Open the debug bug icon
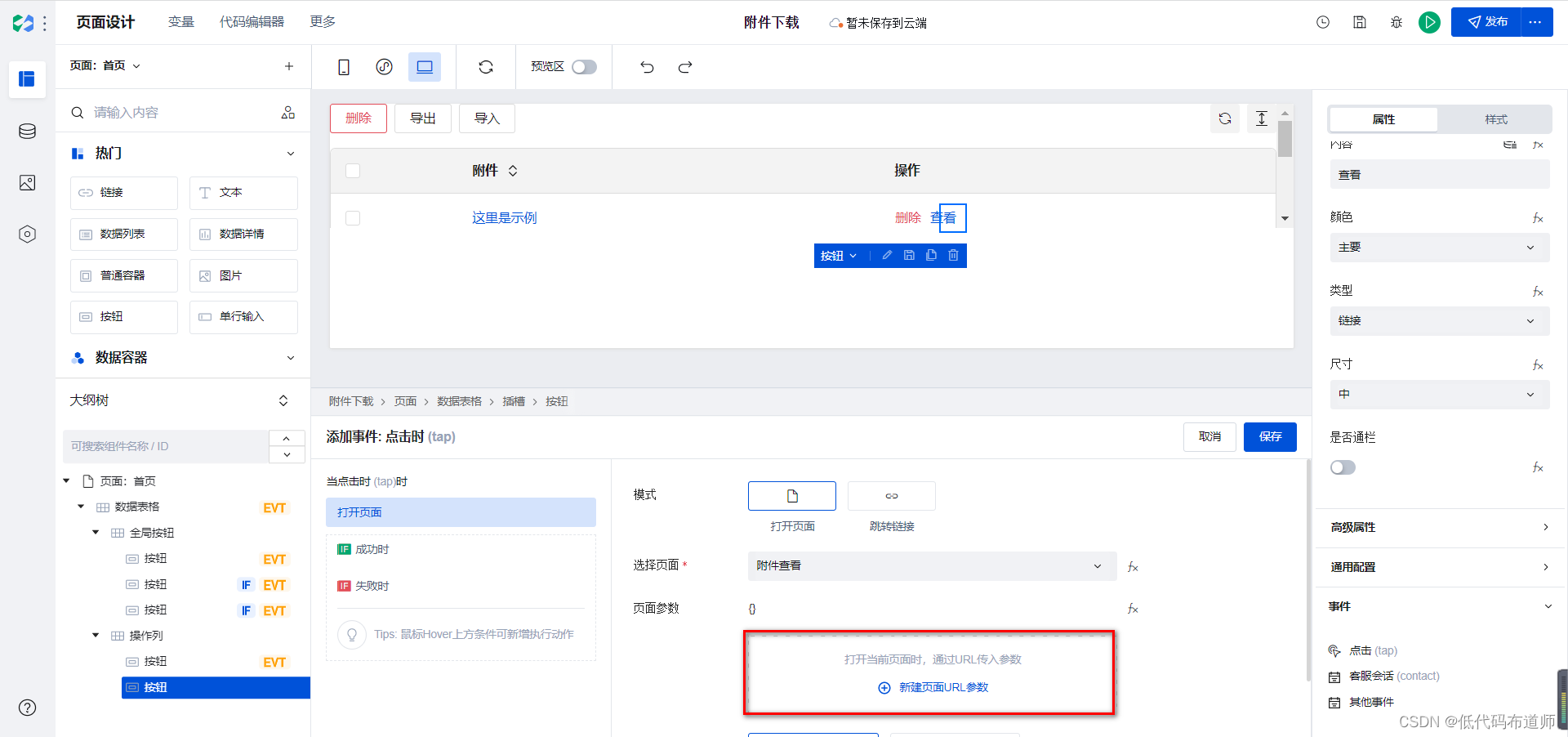The width and height of the screenshot is (1568, 737). point(1396,22)
